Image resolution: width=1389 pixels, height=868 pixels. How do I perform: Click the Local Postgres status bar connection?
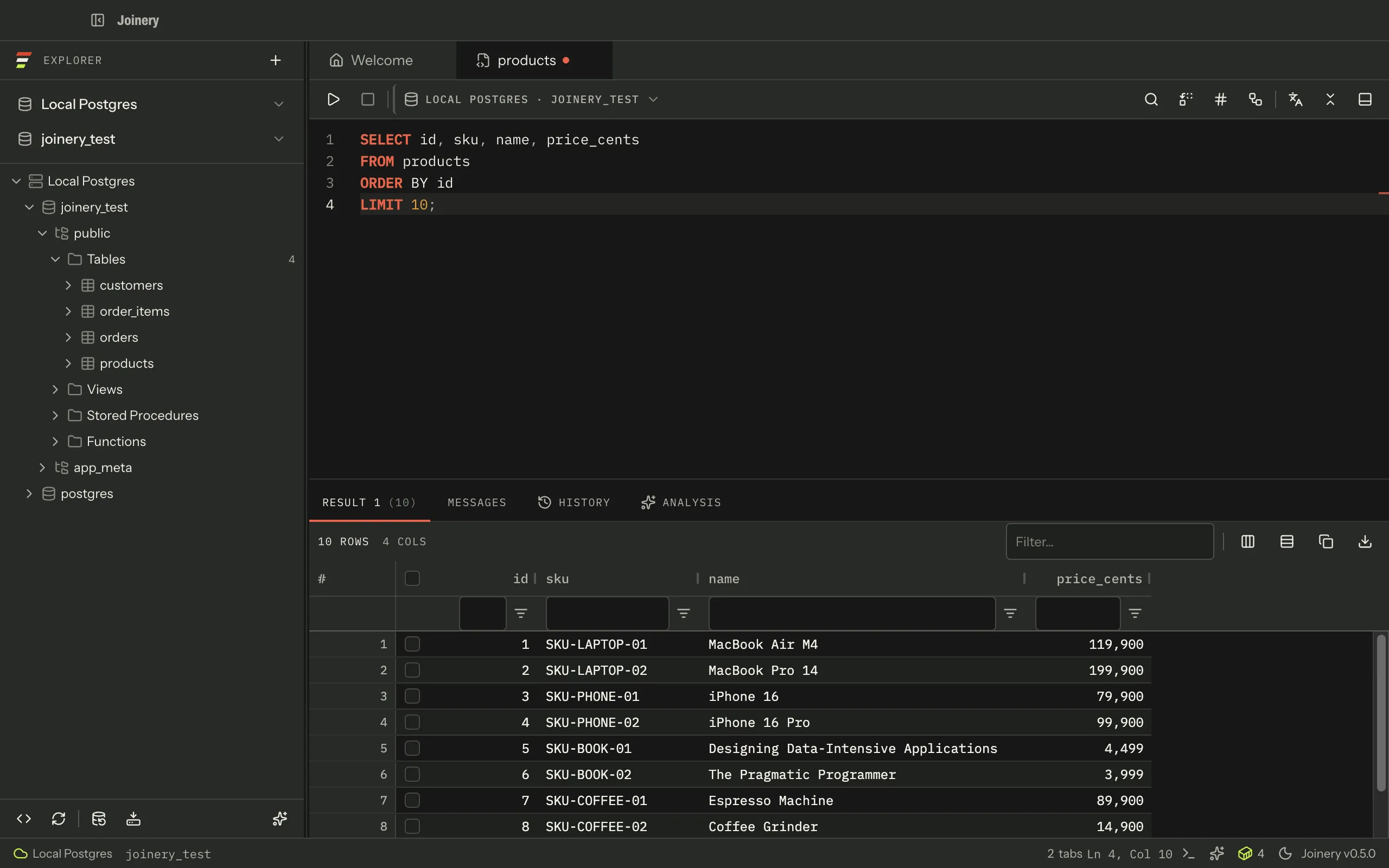63,854
